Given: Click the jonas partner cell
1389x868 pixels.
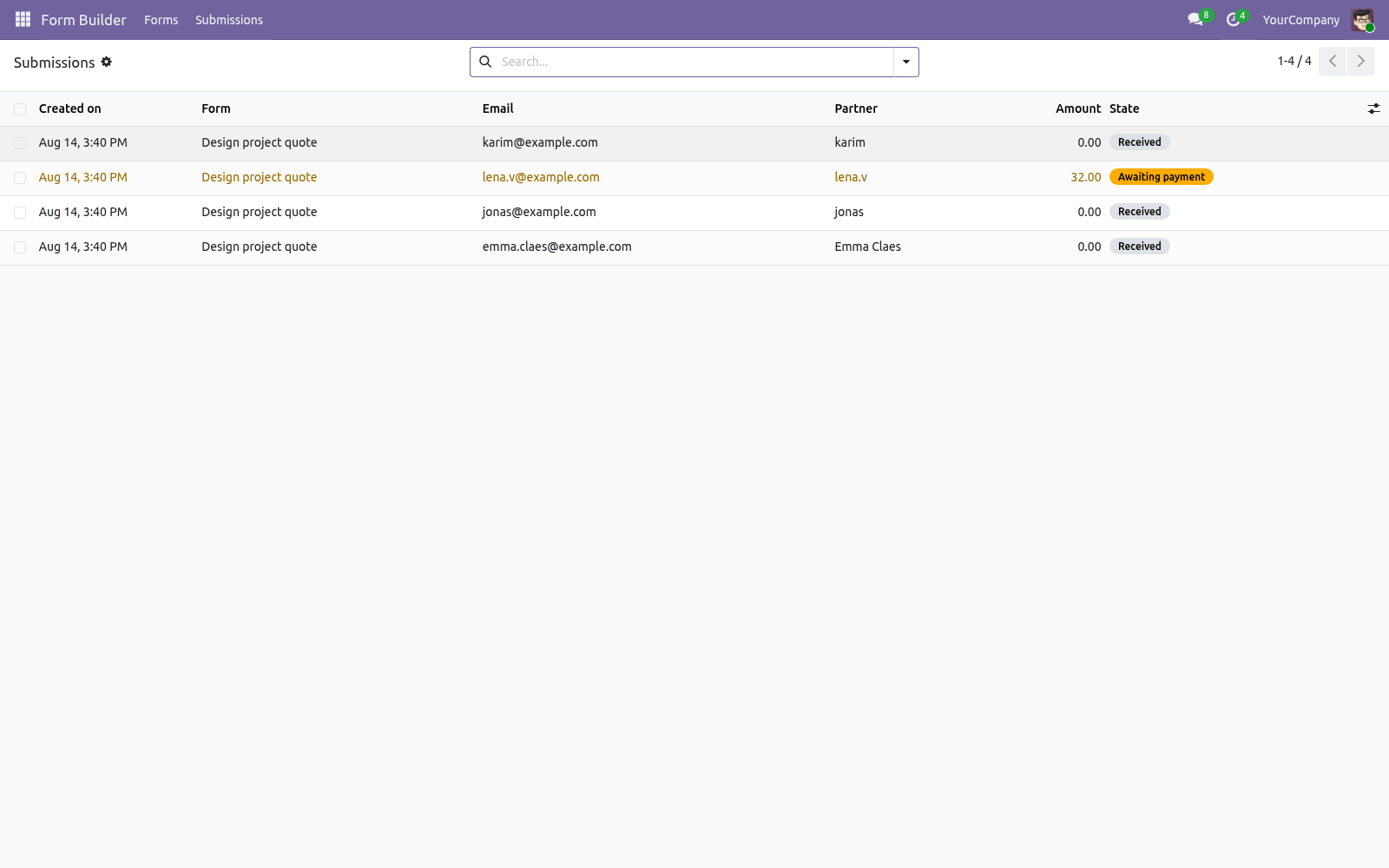Looking at the screenshot, I should [x=849, y=212].
